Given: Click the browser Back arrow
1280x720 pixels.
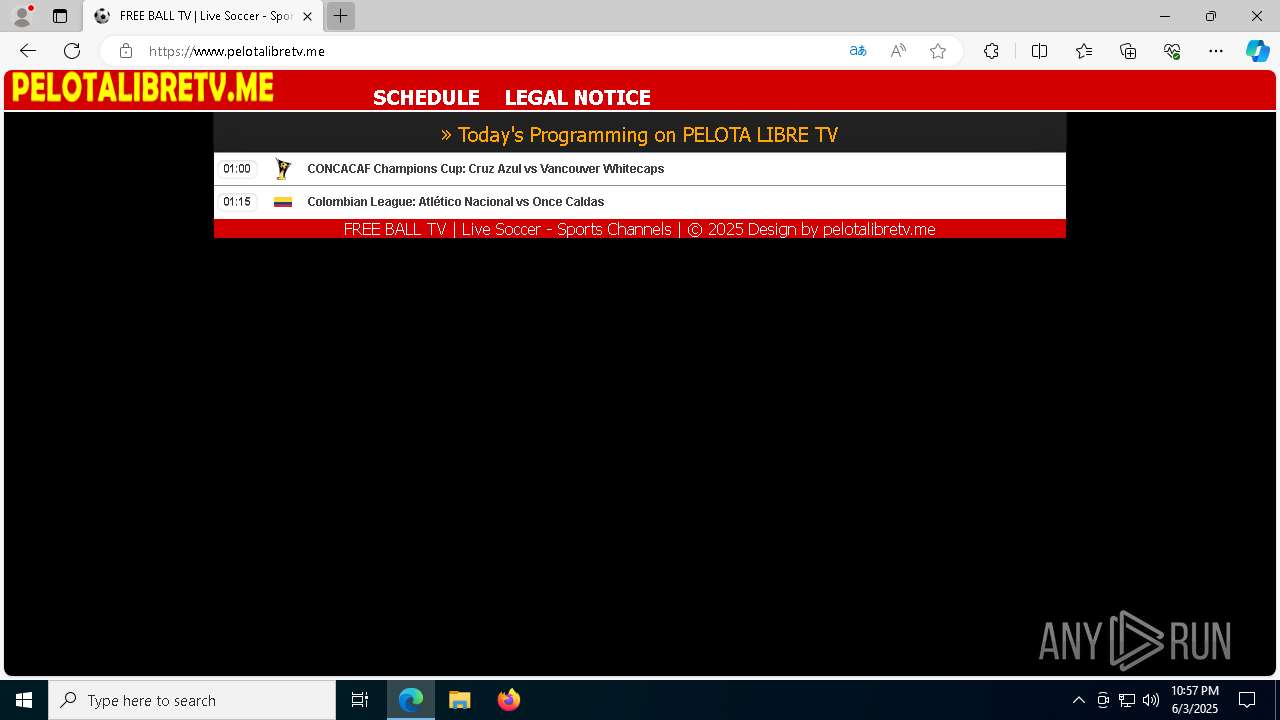Looking at the screenshot, I should pos(28,51).
